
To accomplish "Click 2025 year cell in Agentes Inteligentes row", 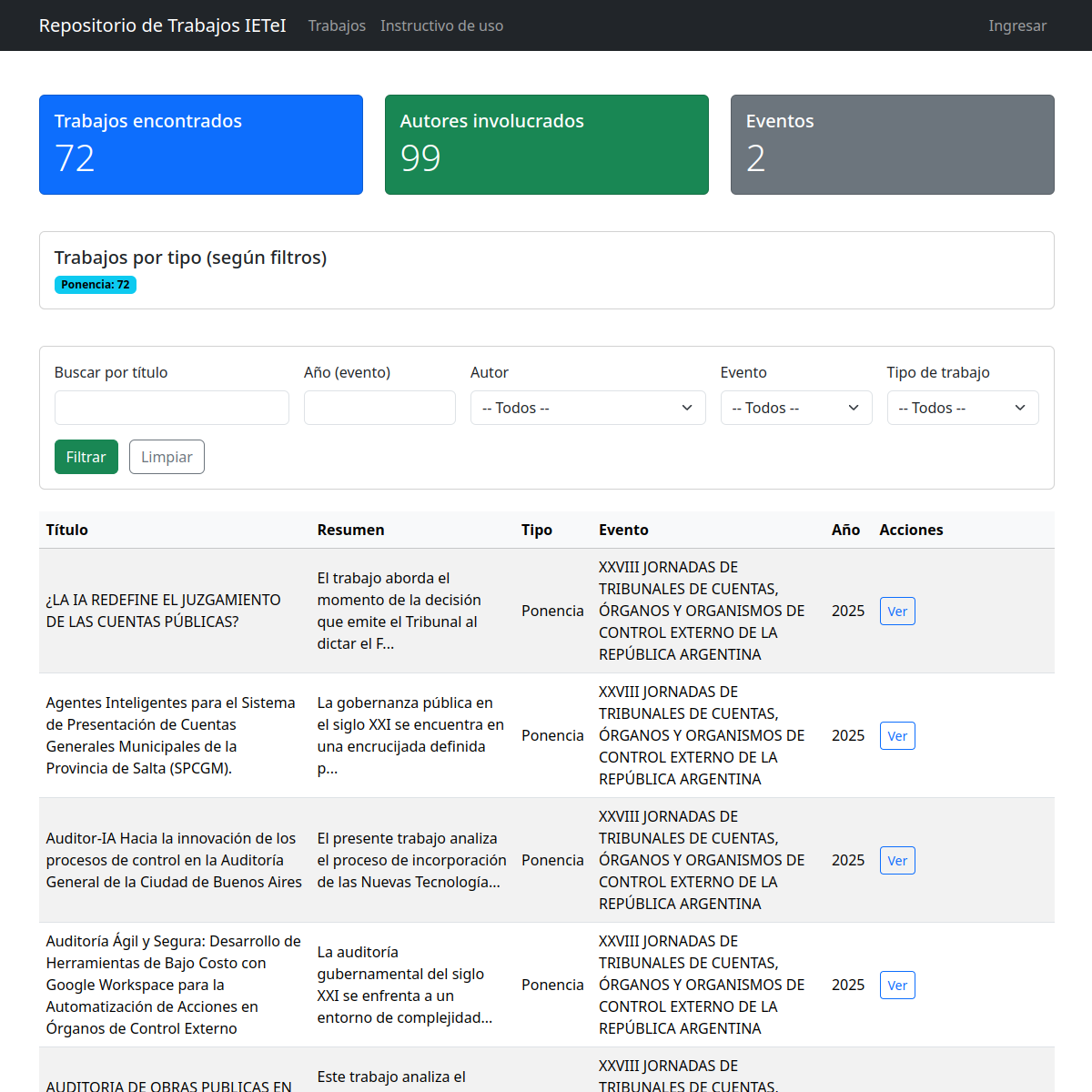I will (848, 735).
